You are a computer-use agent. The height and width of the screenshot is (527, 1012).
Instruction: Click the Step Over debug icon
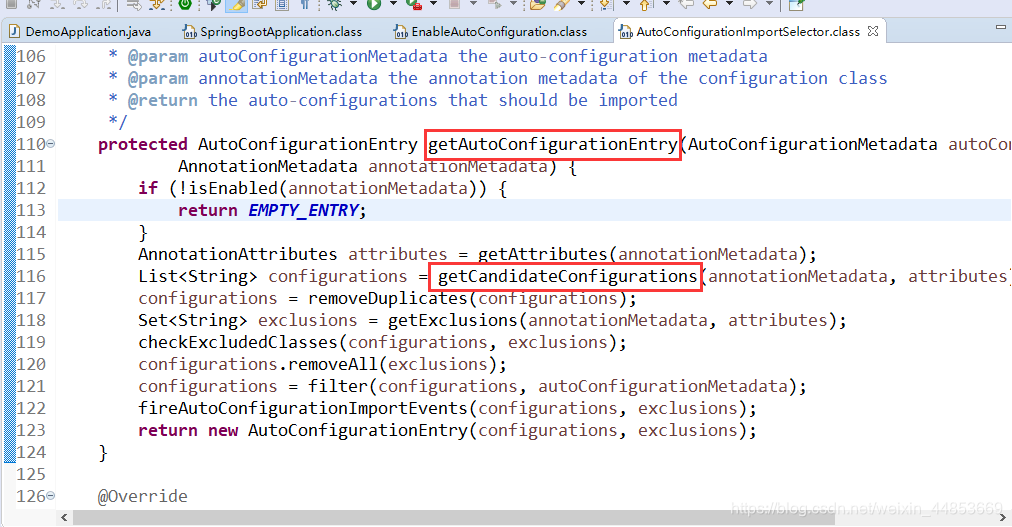(80, 5)
